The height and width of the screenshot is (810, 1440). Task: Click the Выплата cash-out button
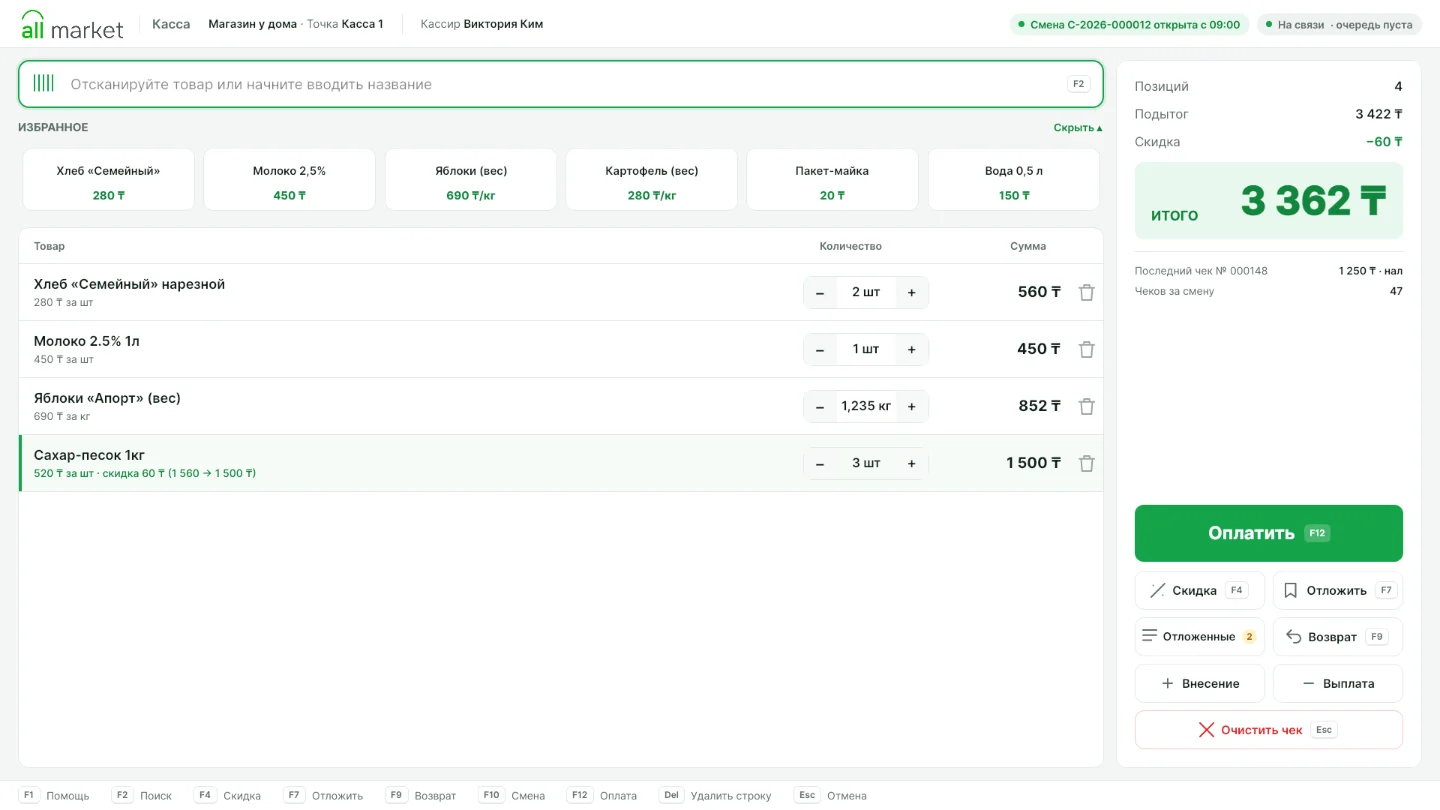(1338, 684)
